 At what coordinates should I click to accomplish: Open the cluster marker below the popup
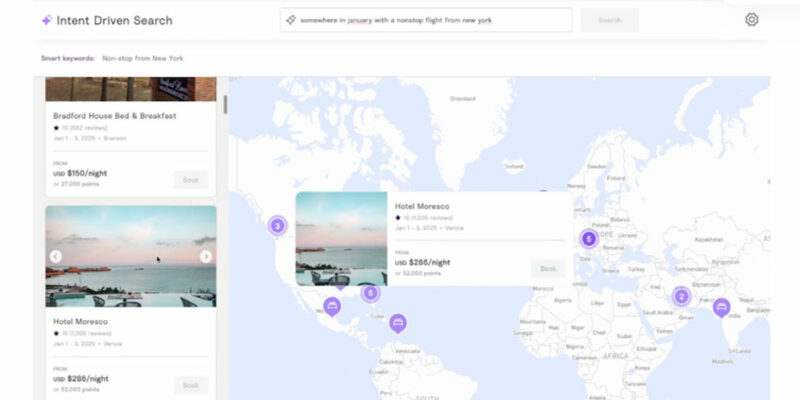click(x=370, y=293)
